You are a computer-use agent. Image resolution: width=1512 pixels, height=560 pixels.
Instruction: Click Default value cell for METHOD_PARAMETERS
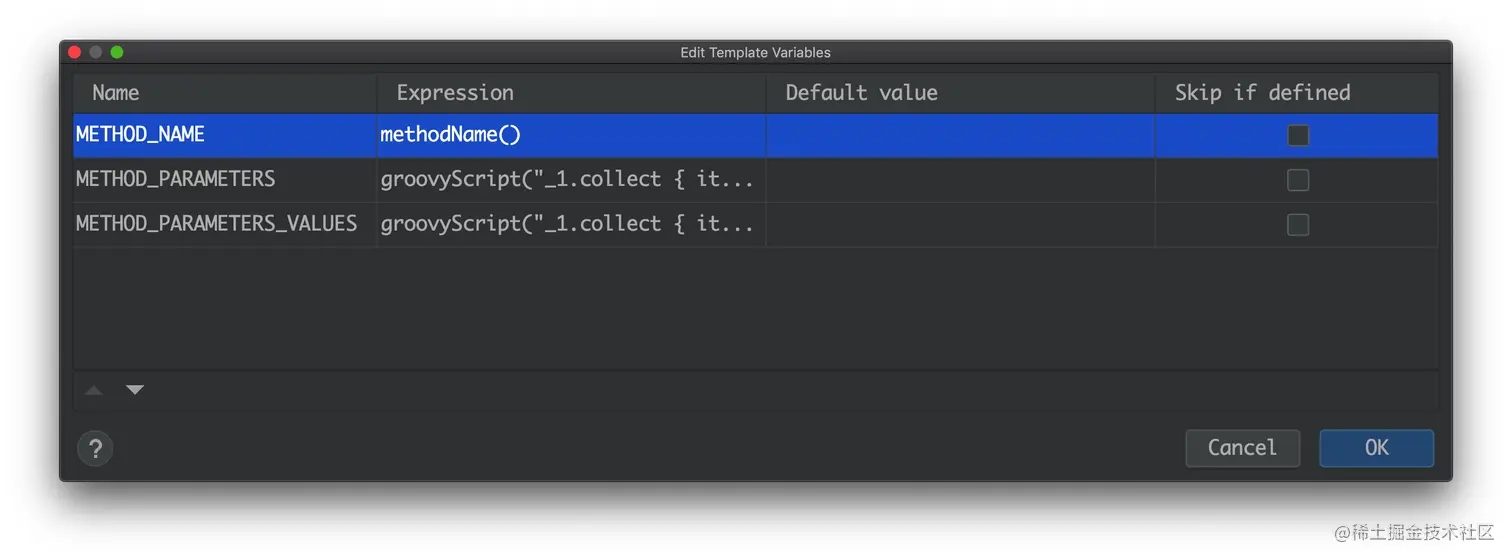pos(960,180)
